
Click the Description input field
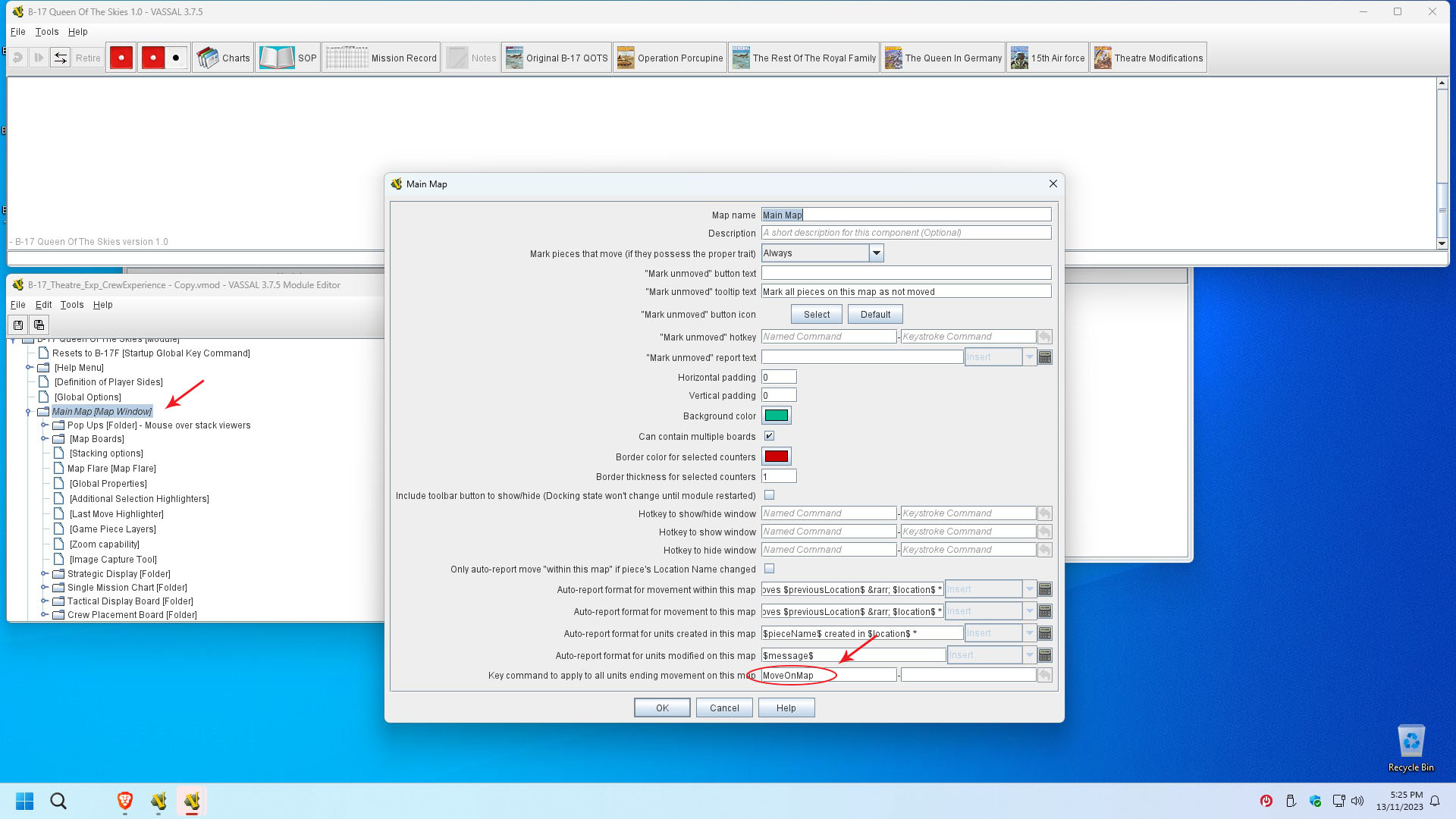coord(906,233)
